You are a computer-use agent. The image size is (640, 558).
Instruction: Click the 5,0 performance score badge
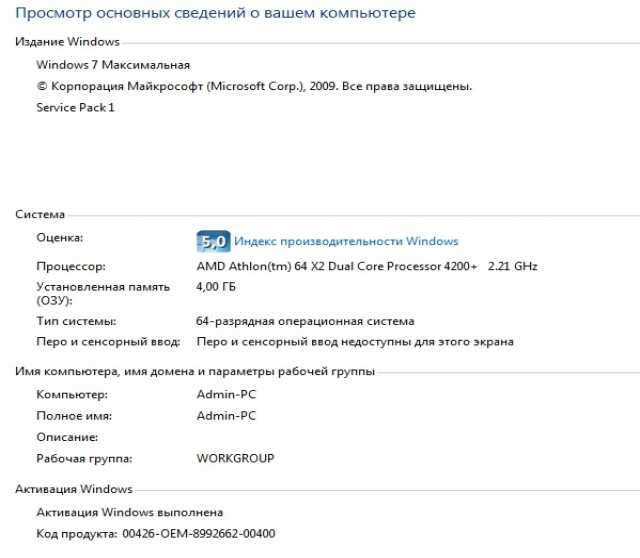pos(213,241)
